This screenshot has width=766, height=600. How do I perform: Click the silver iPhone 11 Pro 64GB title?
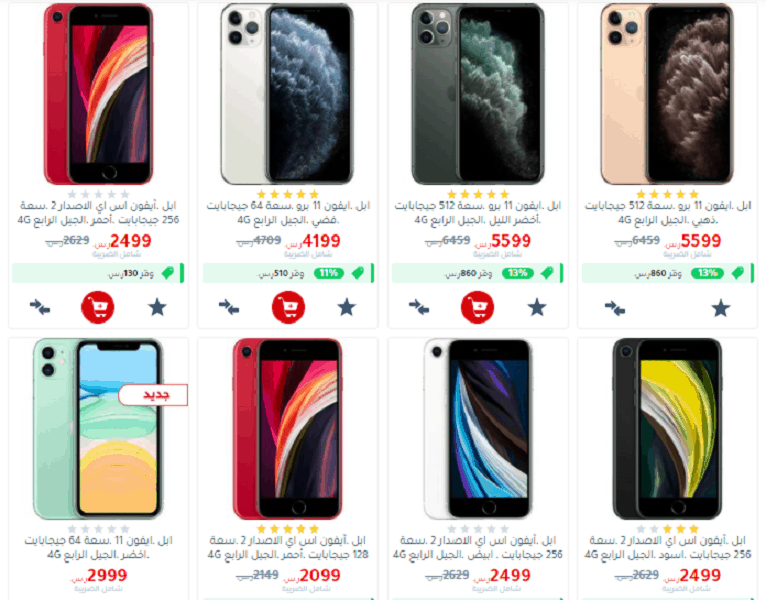(x=288, y=213)
